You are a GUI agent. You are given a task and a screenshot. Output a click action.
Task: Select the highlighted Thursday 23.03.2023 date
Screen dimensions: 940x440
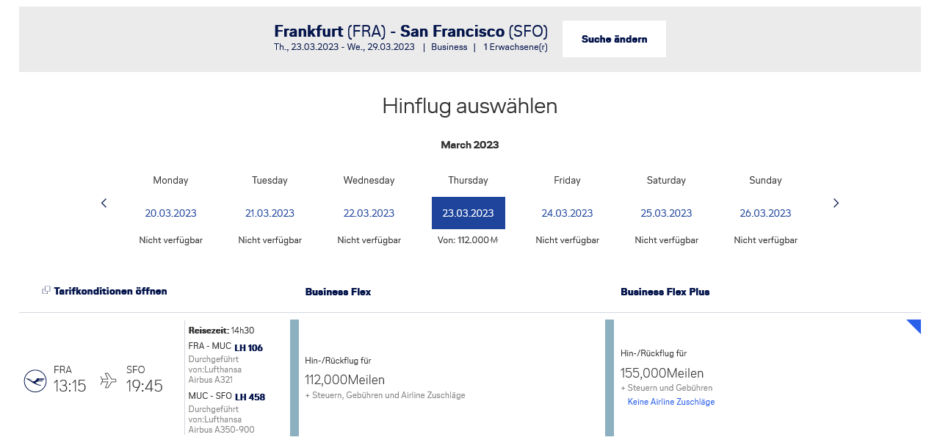[468, 213]
